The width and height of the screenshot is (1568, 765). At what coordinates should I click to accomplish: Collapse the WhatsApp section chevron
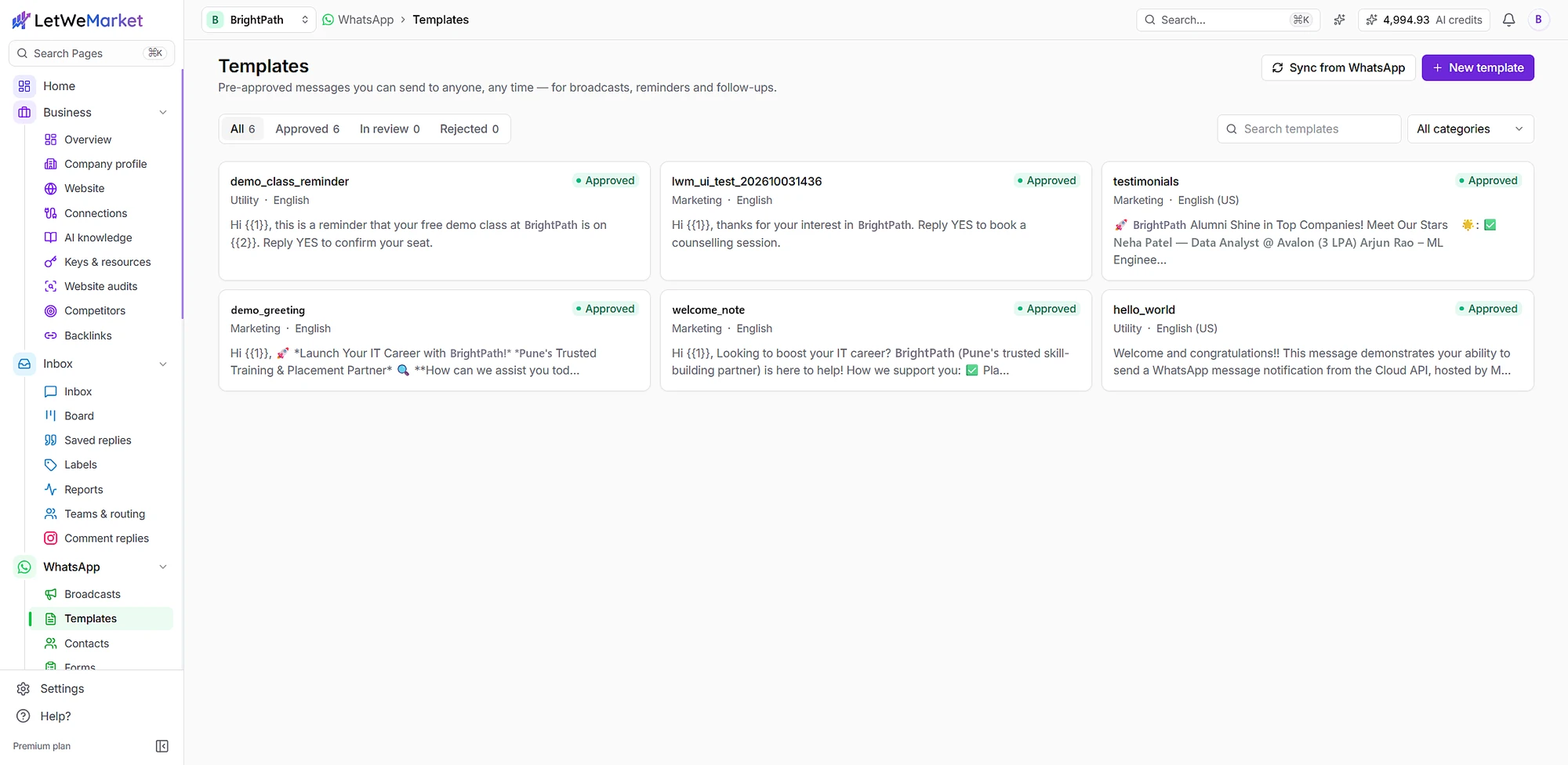(x=163, y=567)
